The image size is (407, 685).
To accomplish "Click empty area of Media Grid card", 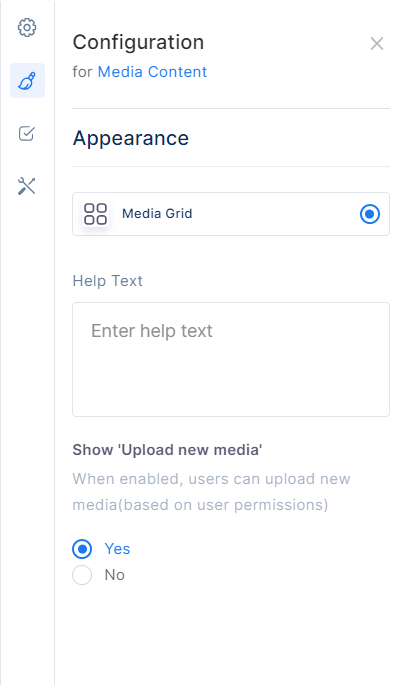I will [275, 214].
